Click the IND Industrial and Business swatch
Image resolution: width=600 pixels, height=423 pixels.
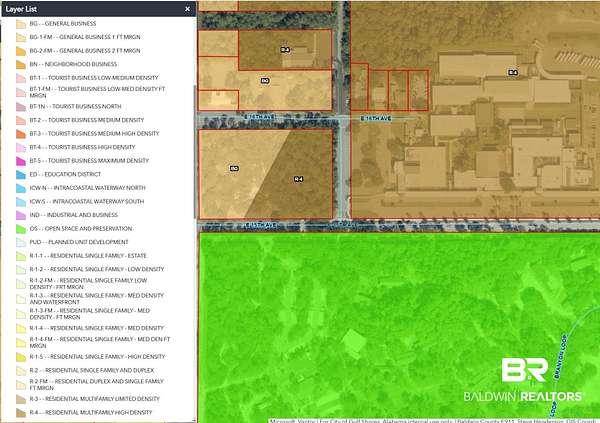click(21, 215)
